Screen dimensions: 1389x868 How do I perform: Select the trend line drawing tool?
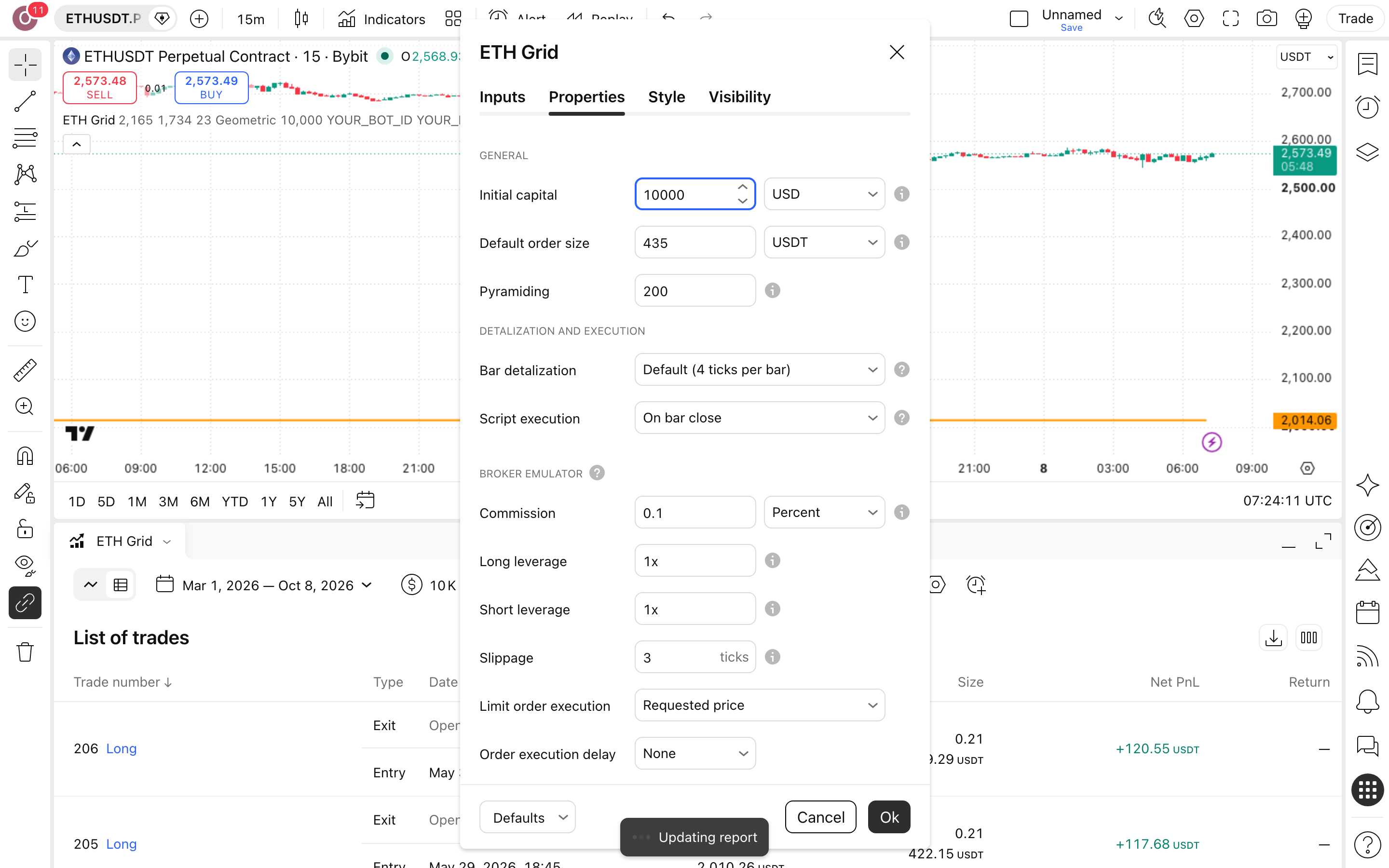tap(25, 101)
